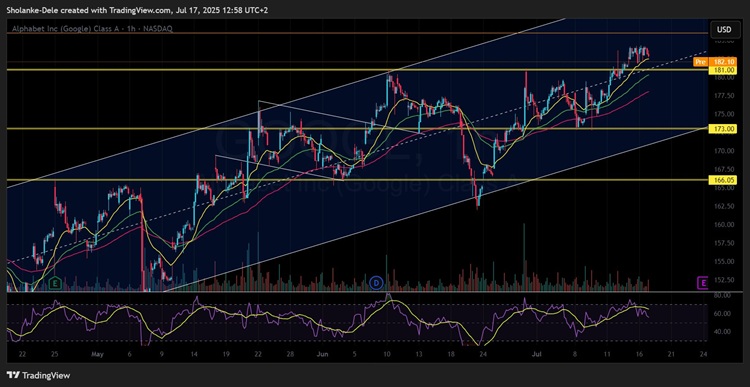Image resolution: width=750 pixels, height=387 pixels.
Task: Select the orange Pre-market label
Action: [x=700, y=62]
